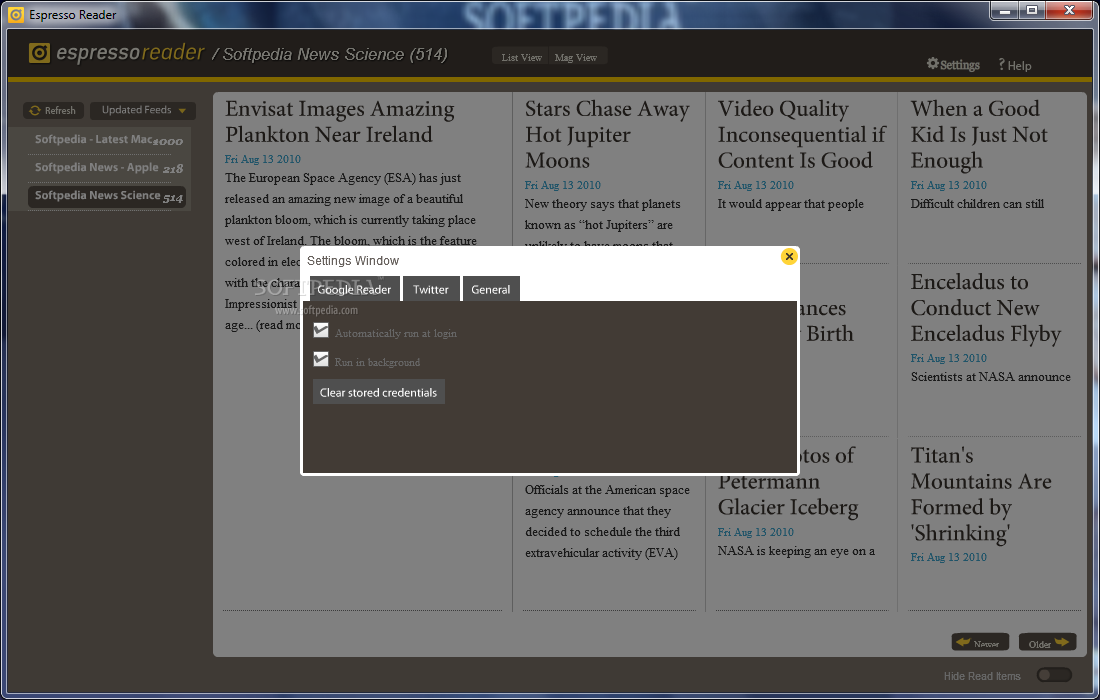Image resolution: width=1100 pixels, height=700 pixels.
Task: Click Fri Aug 13 2010 date under Envisat article
Action: click(x=262, y=159)
